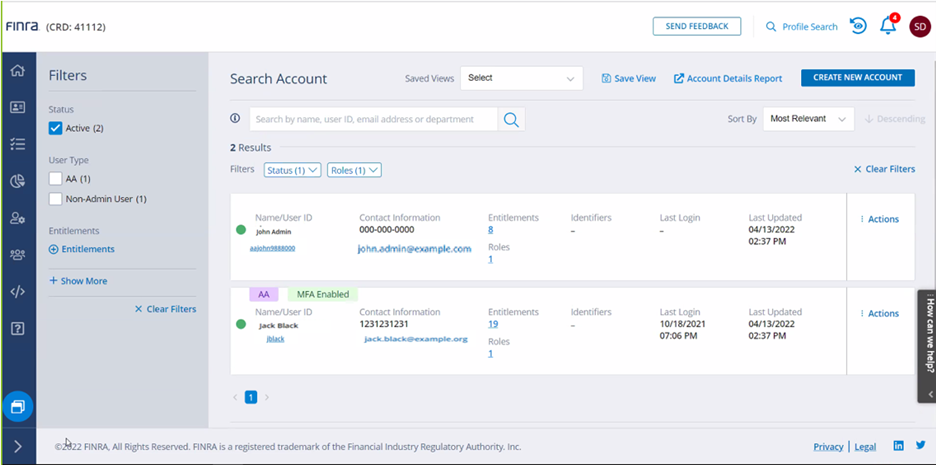Click the notification bell icon
Image resolution: width=936 pixels, height=465 pixels.
tap(887, 27)
